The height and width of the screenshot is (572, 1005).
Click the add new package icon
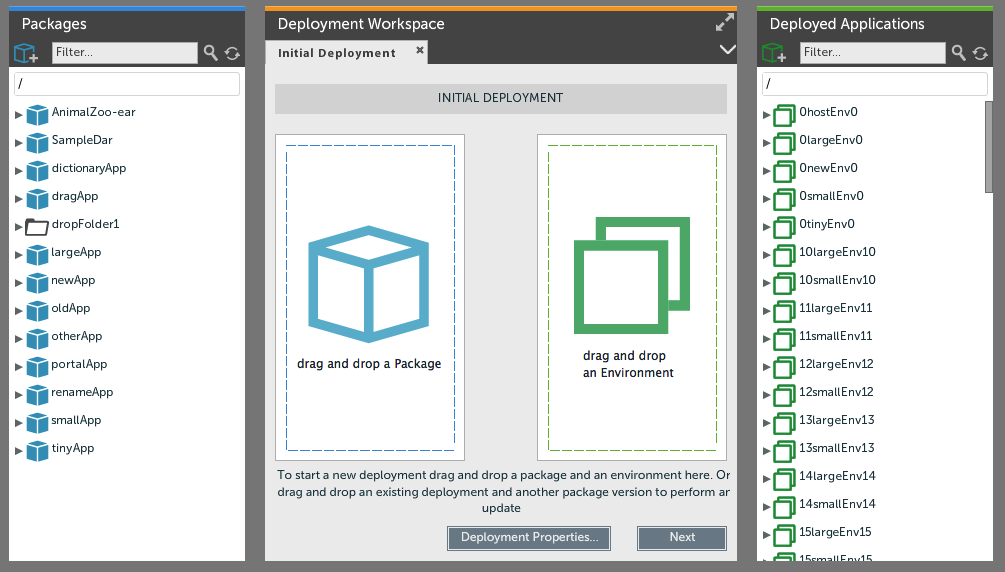click(x=26, y=53)
